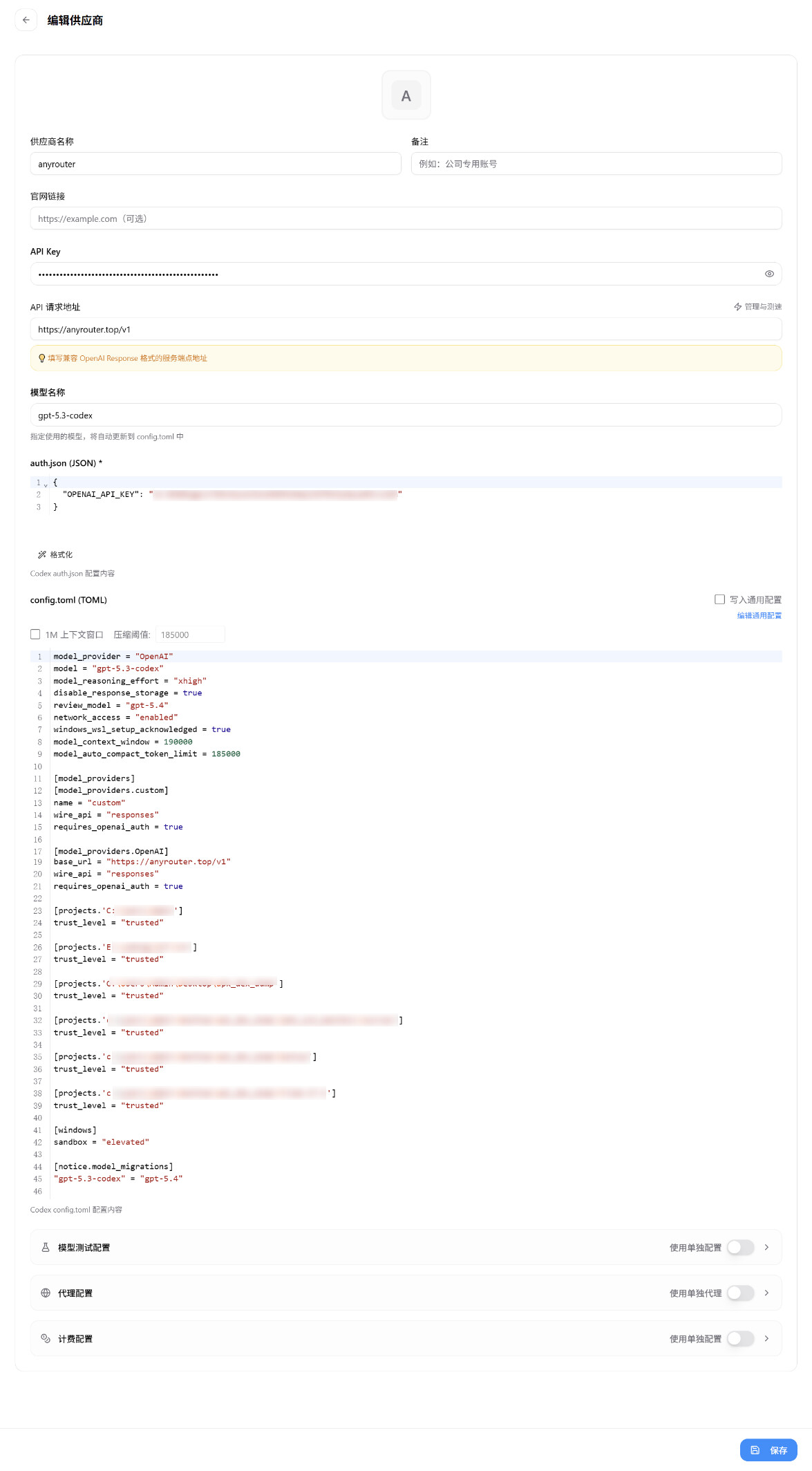The height and width of the screenshot is (1471, 812).
Task: Toggle the 使用单独代理 switch
Action: [740, 1293]
